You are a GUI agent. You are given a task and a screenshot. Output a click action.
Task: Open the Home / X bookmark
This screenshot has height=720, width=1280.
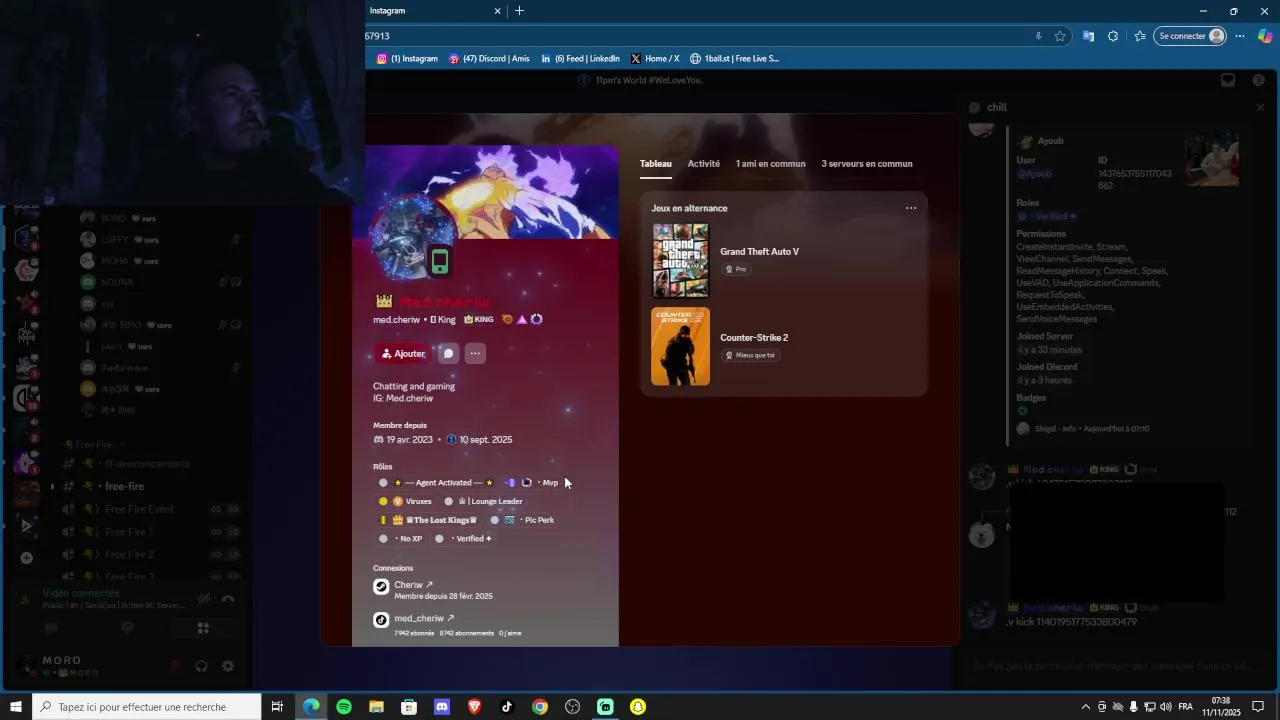(x=655, y=59)
